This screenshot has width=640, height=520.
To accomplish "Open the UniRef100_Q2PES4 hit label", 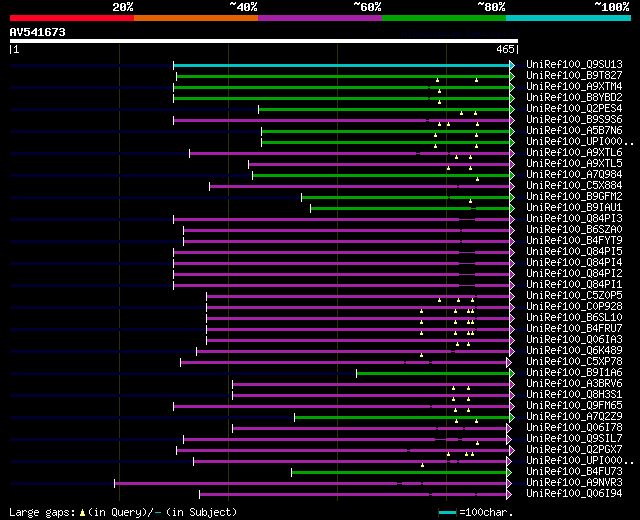I will [574, 109].
